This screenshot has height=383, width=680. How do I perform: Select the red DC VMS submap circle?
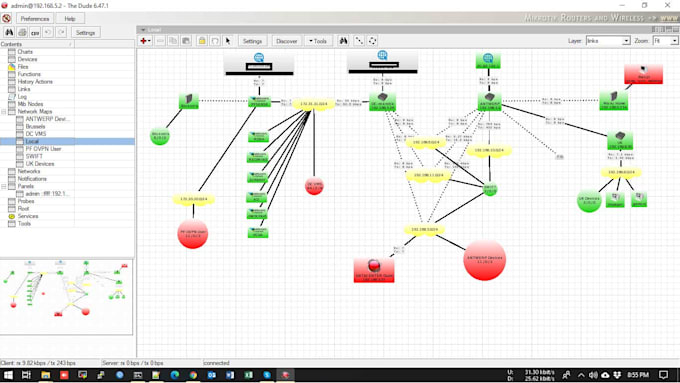[x=314, y=186]
